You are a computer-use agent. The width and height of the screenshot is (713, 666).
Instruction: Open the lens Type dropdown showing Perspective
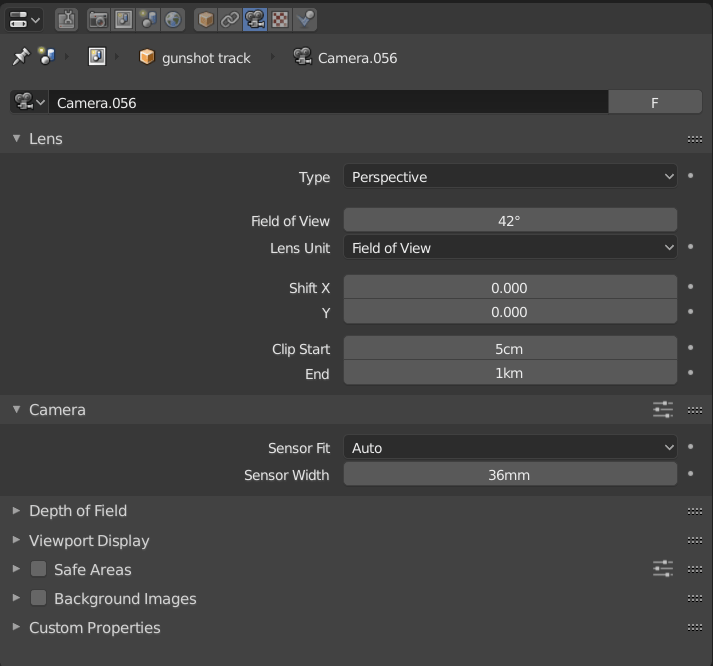point(510,176)
